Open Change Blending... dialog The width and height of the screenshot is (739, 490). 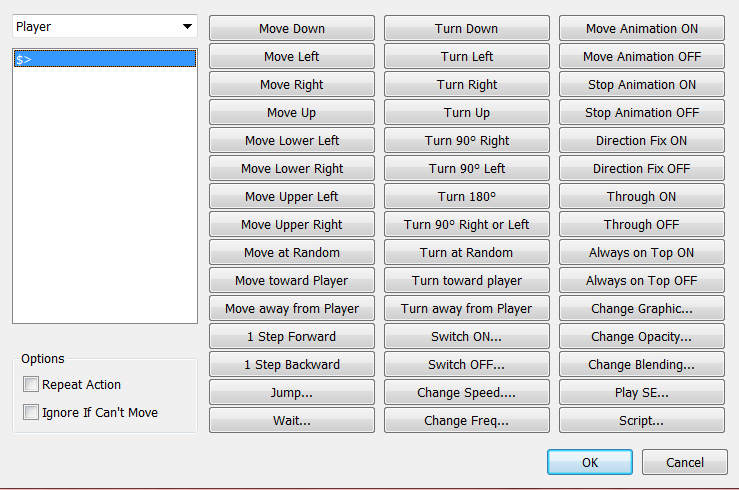click(641, 364)
